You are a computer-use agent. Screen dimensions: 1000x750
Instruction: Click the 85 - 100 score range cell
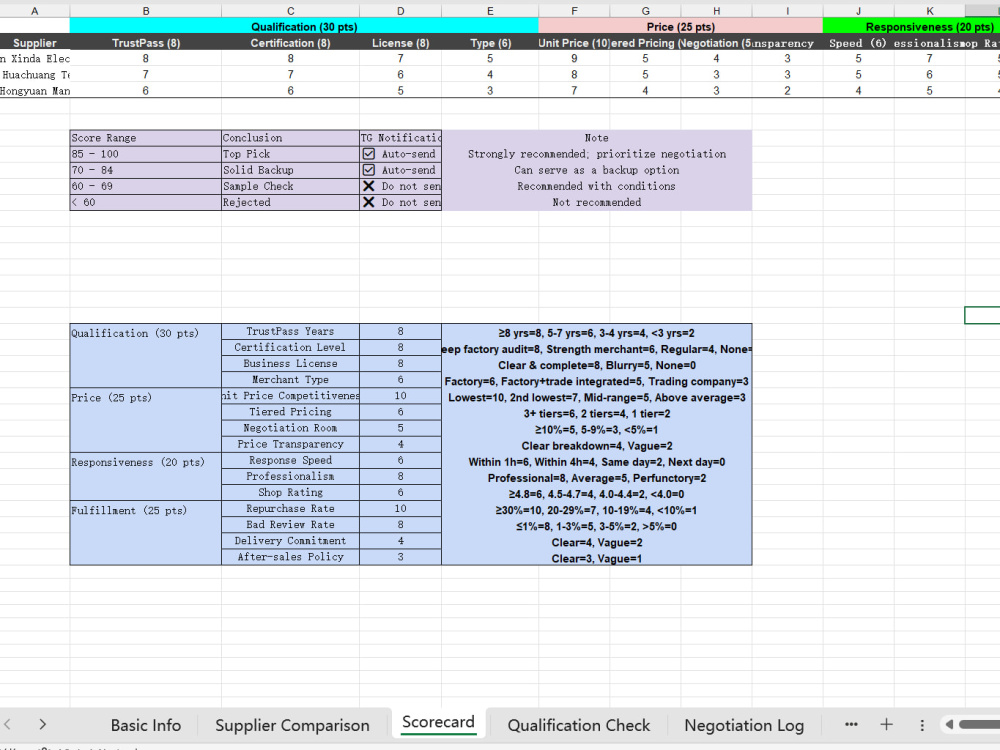[146, 154]
